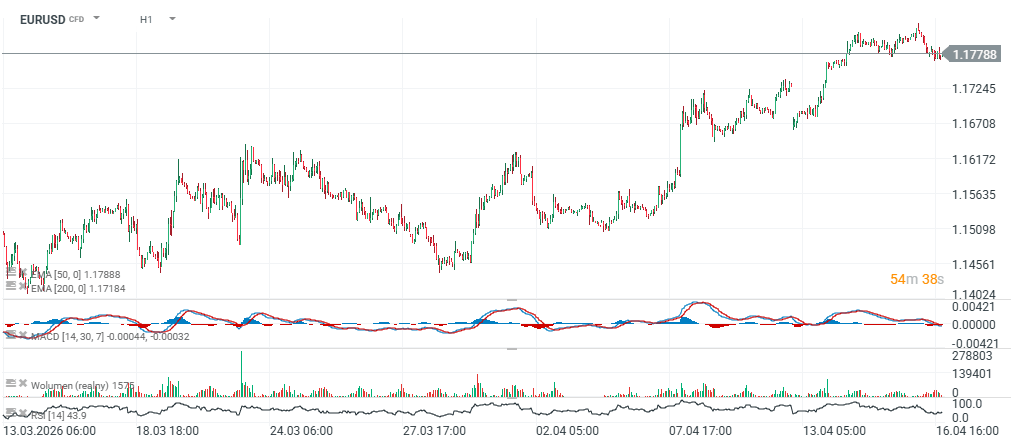Click the resize handle above the volume panel
The width and height of the screenshot is (1013, 447).
point(512,349)
